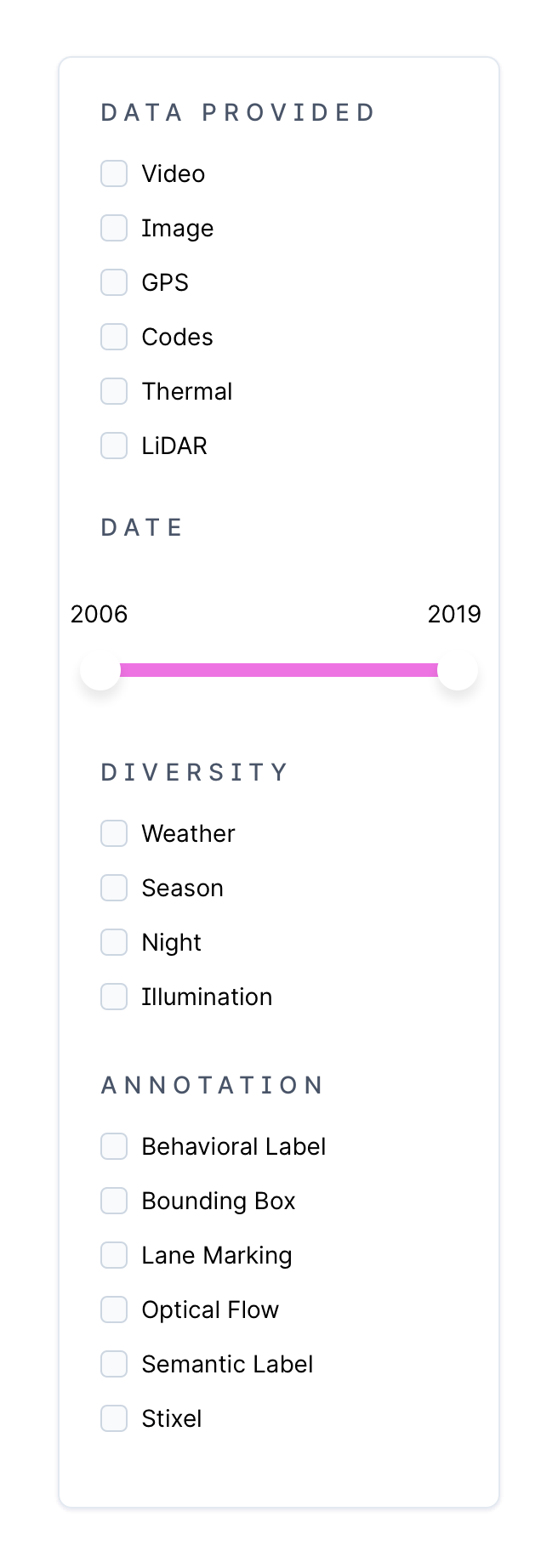
Task: Enable the LiDAR filter
Action: coord(113,446)
